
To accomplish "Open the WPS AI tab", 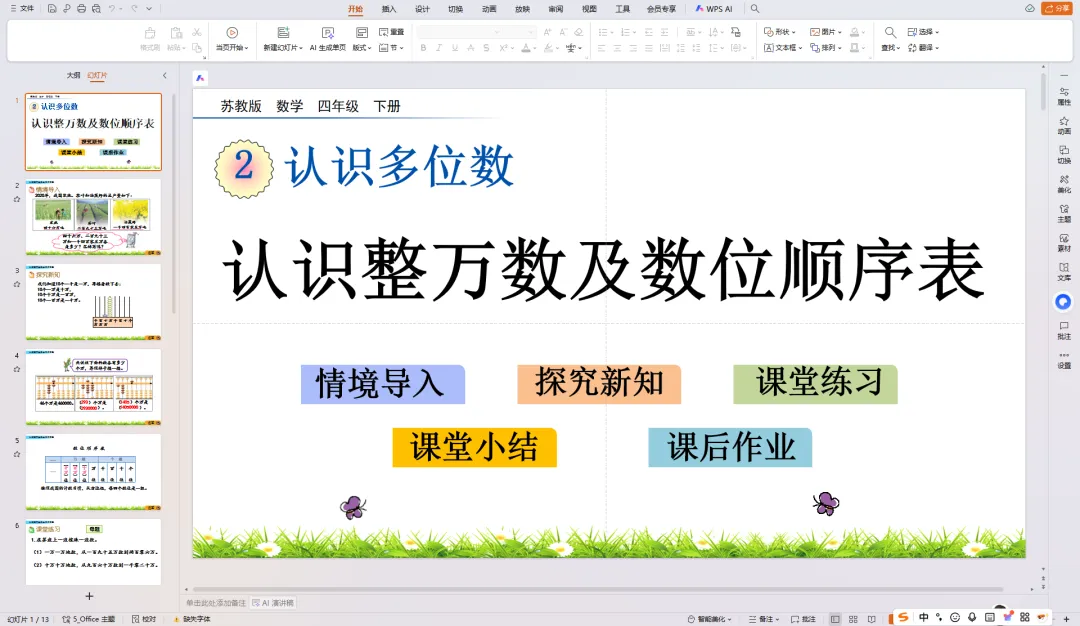I will click(x=714, y=9).
